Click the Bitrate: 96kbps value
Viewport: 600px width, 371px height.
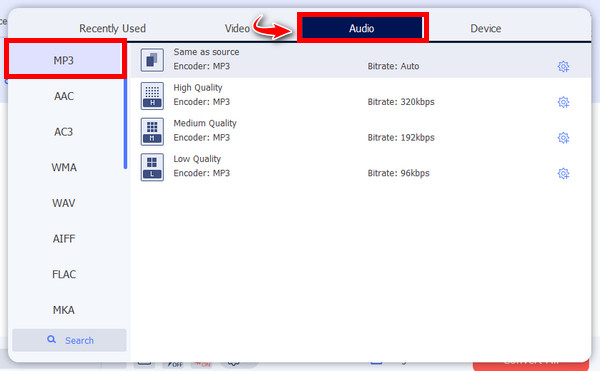[x=398, y=173]
